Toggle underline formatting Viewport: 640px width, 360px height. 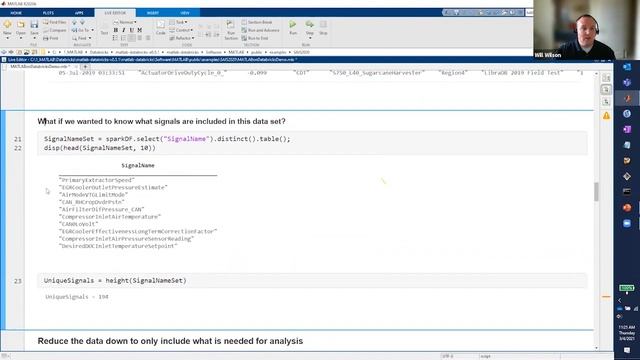pos(131,30)
